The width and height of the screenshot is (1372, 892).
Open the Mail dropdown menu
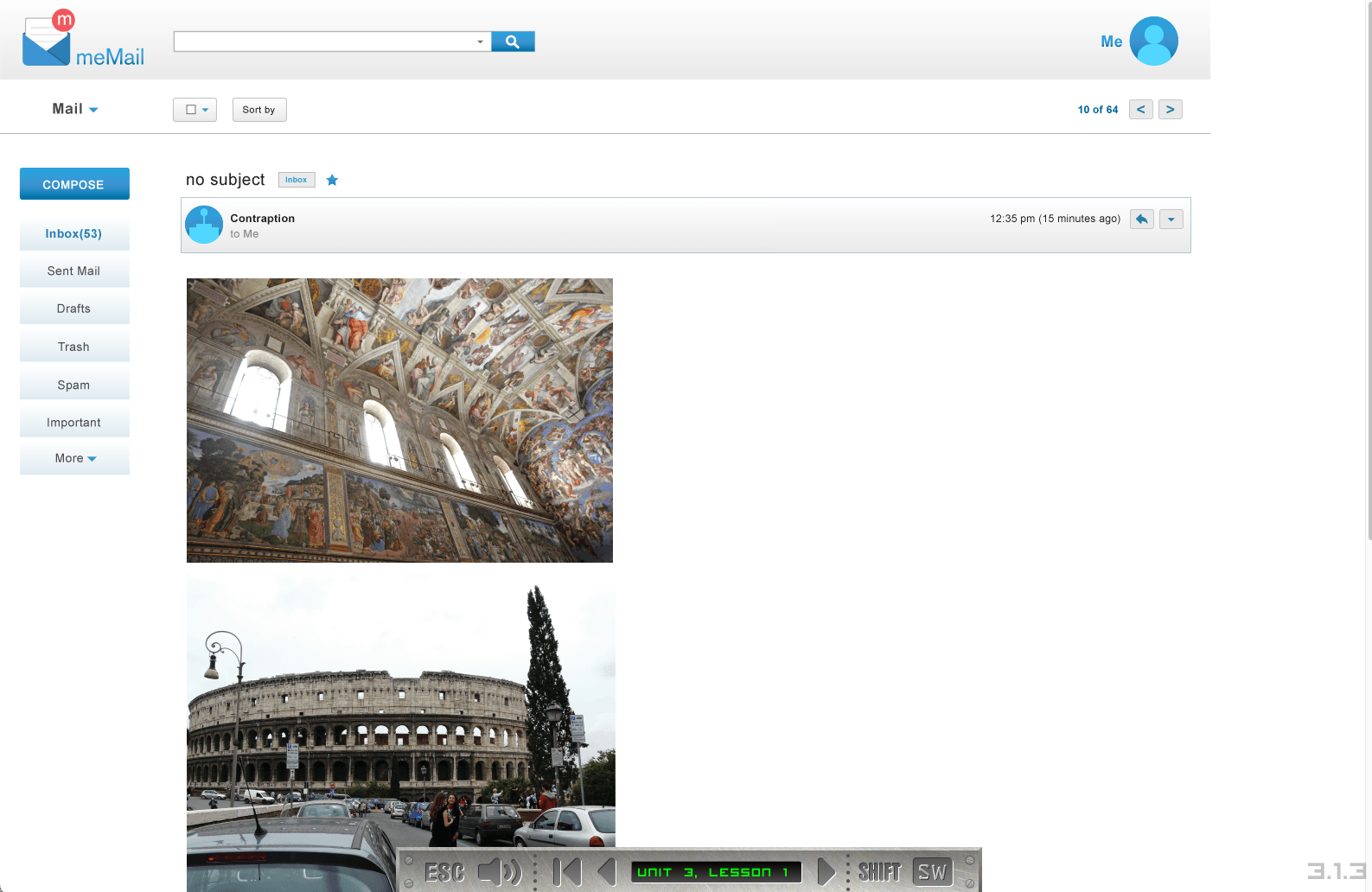pyautogui.click(x=75, y=109)
